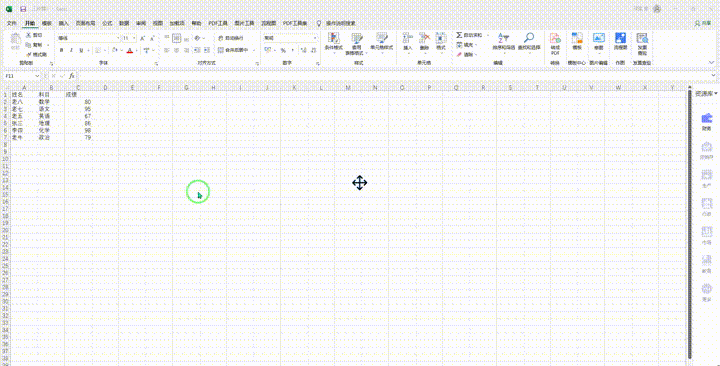Click the Convert to PDF icon
This screenshot has height=366, width=720.
555,39
